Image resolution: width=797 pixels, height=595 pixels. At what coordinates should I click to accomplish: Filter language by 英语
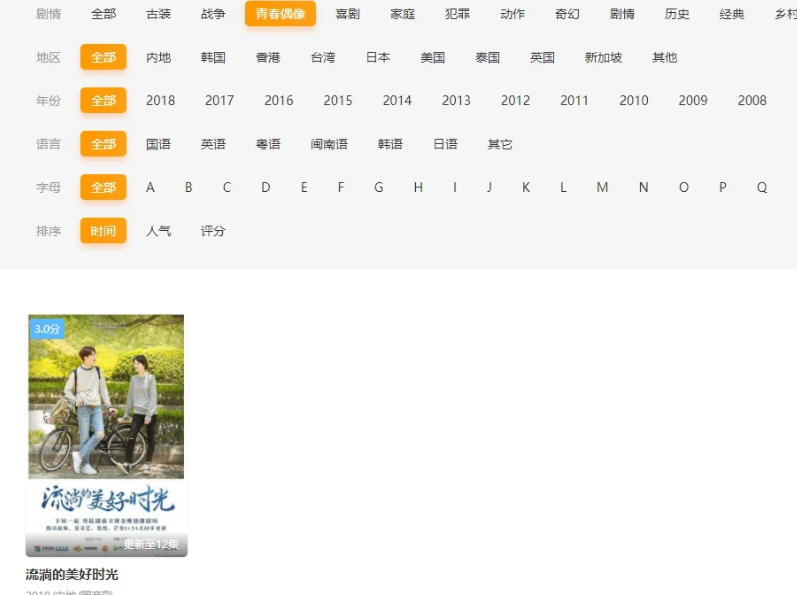pos(213,144)
